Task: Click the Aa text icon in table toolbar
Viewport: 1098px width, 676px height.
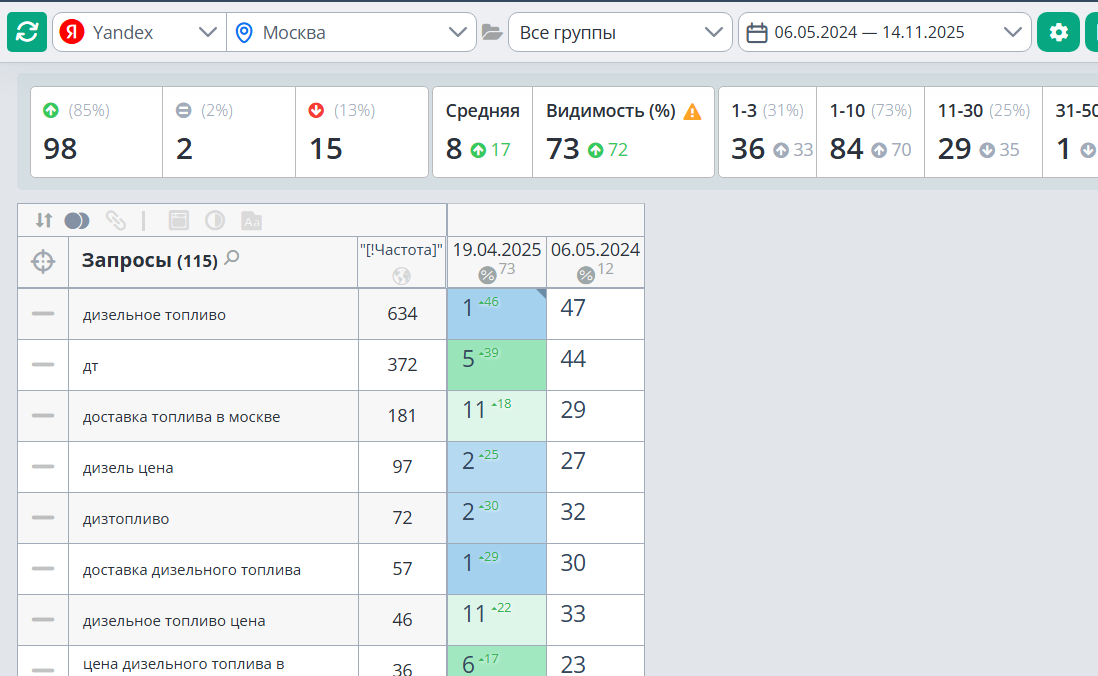Action: pyautogui.click(x=251, y=221)
